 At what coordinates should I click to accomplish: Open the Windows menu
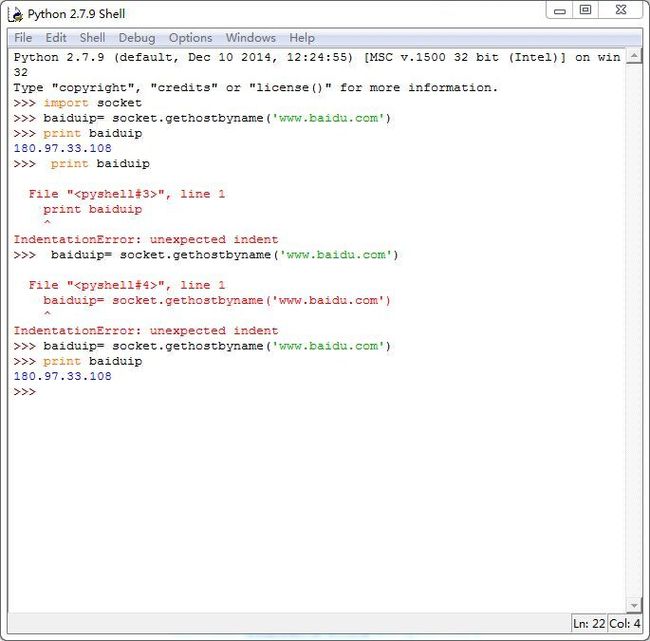pos(250,38)
